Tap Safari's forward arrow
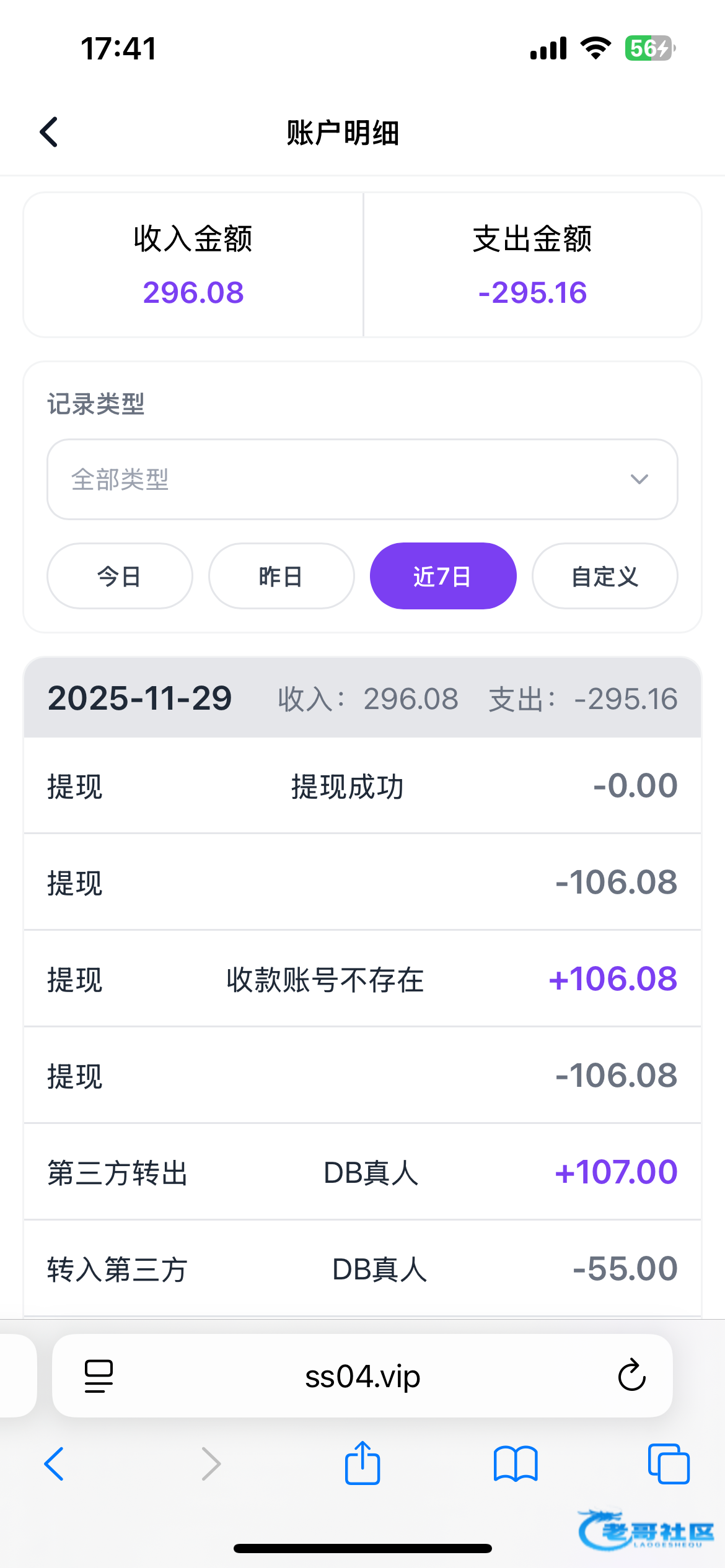Image resolution: width=725 pixels, height=1568 pixels. coord(211,1464)
